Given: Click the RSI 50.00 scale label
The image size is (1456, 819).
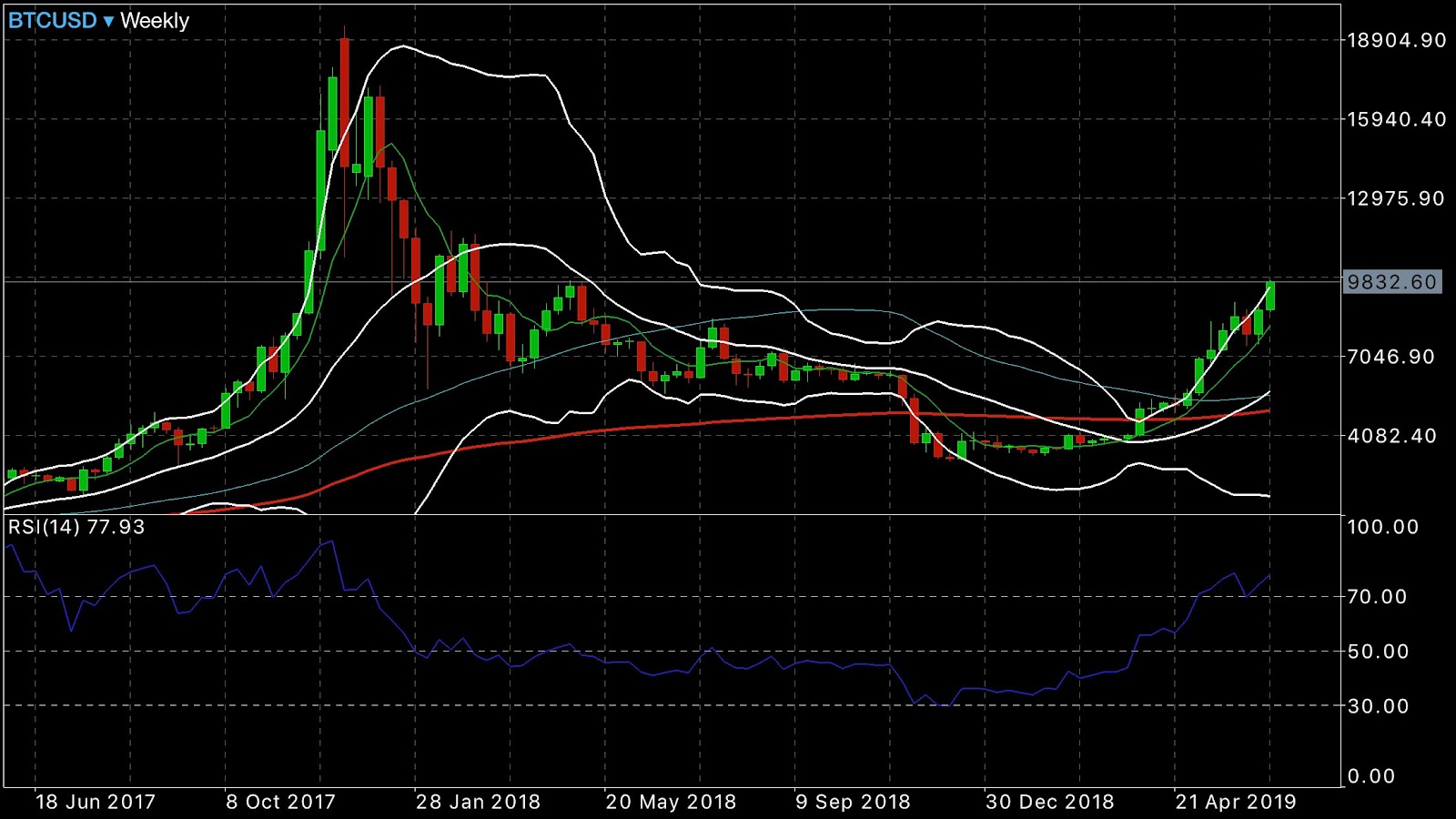Looking at the screenshot, I should pyautogui.click(x=1378, y=652).
